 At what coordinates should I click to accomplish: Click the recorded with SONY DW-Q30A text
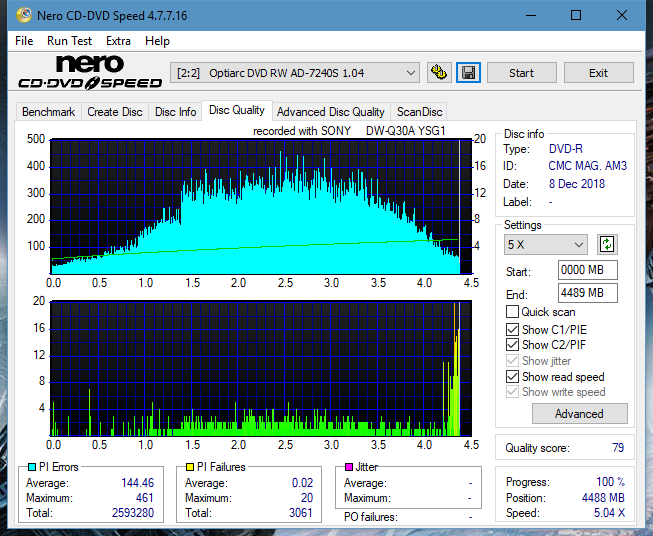click(349, 131)
